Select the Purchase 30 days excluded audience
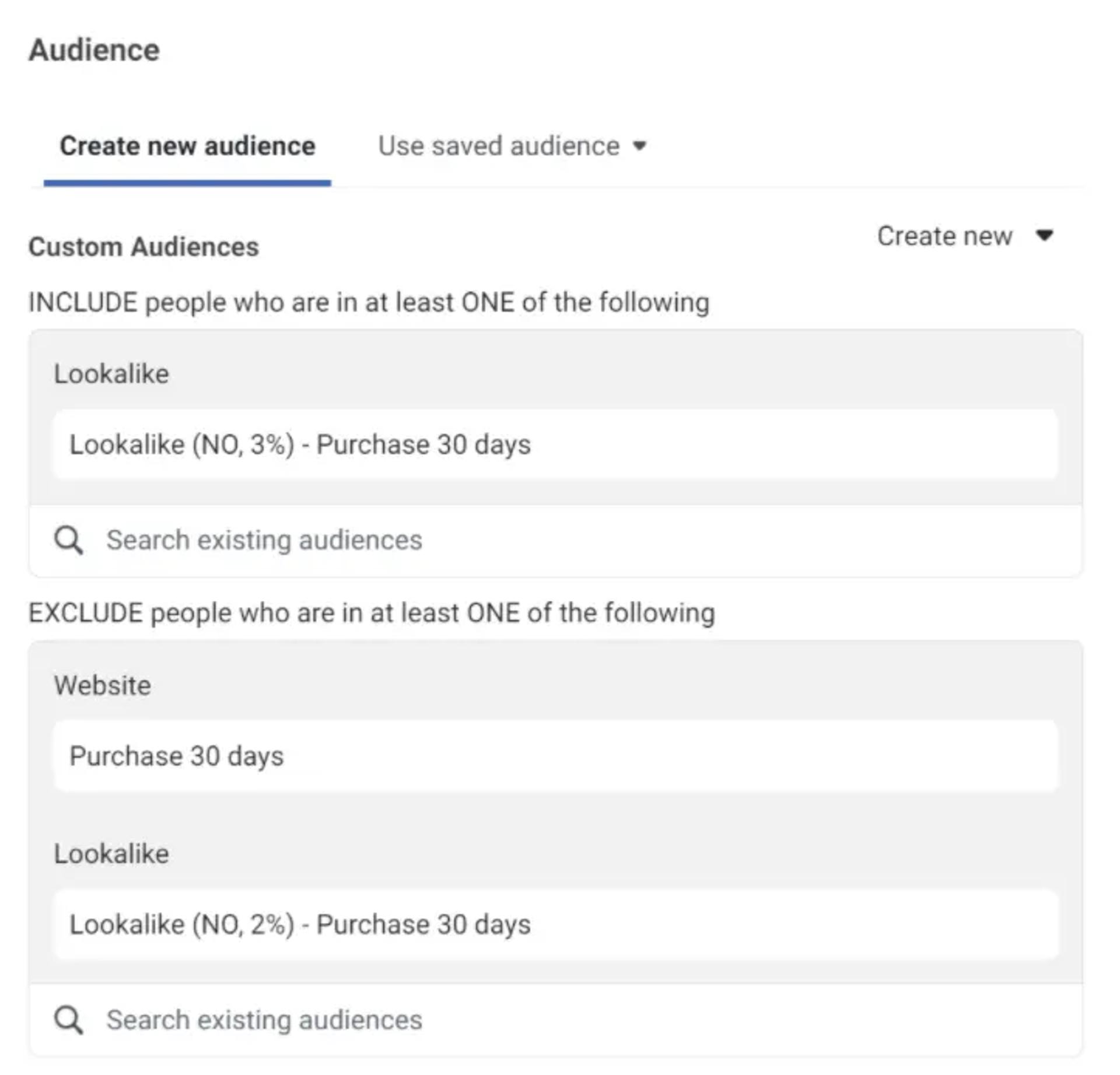Screen dimensions: 1120x1075 point(555,756)
